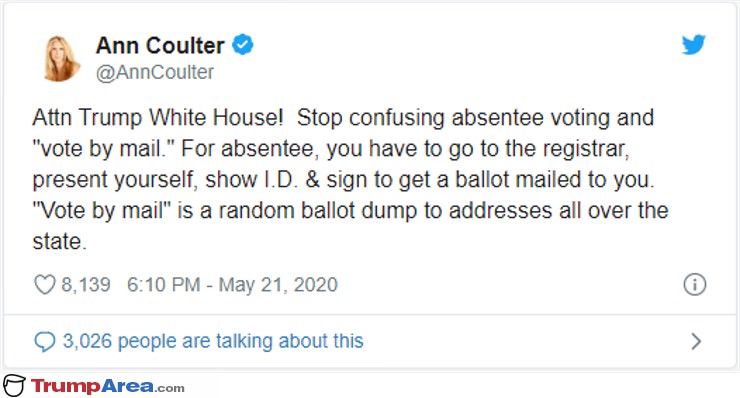Click the 'Attn Trump White House!' text
The image size is (740, 398).
(158, 118)
